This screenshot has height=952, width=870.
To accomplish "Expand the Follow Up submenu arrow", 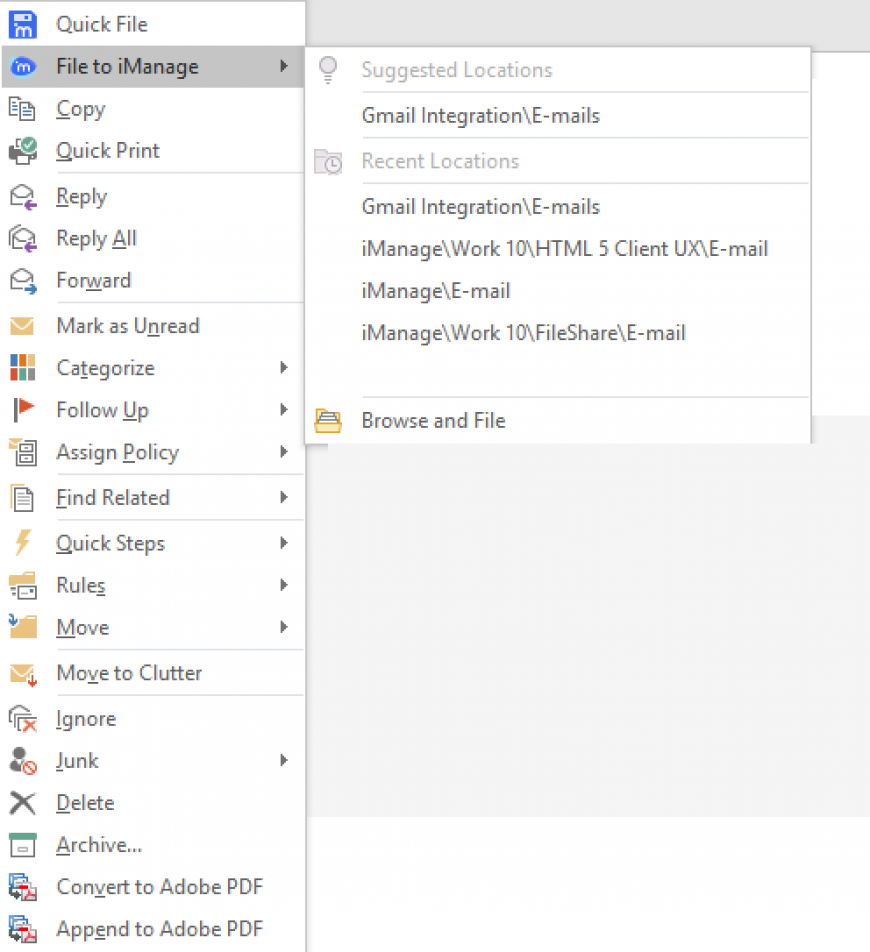I will coord(284,409).
